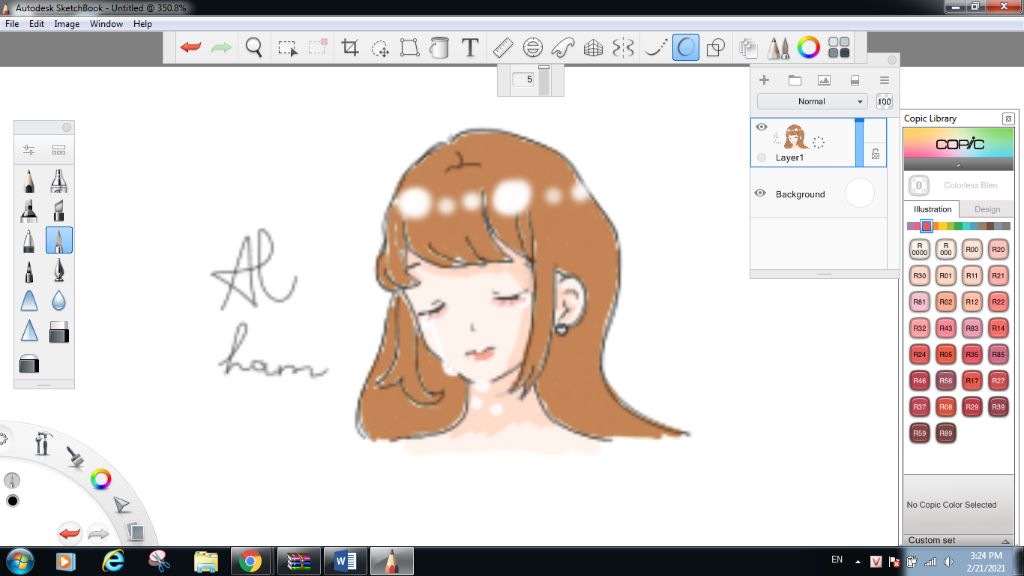This screenshot has height=576, width=1024.
Task: Add an image layer
Action: [x=824, y=80]
